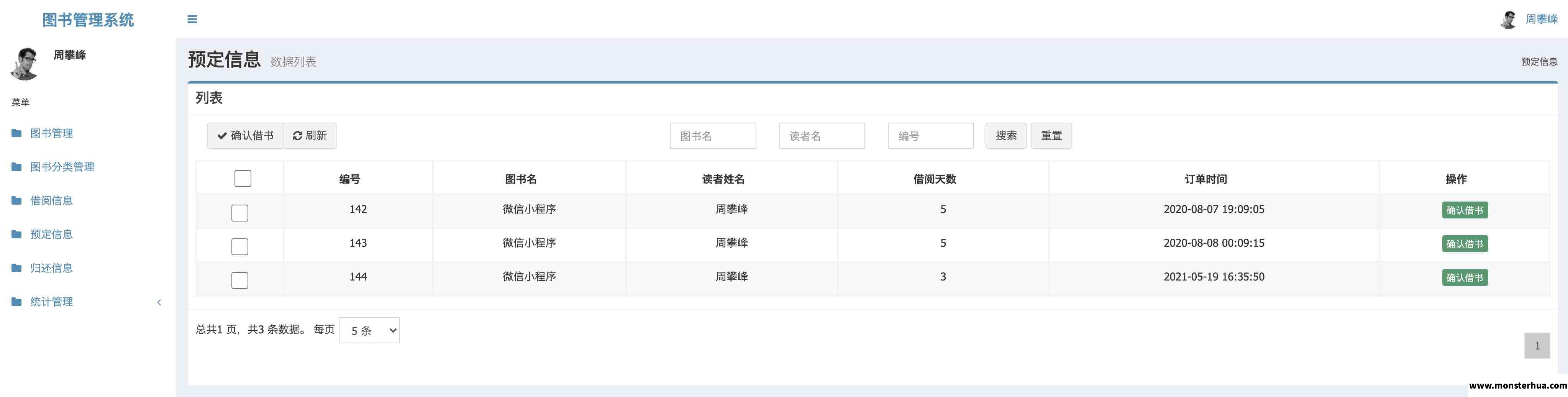
Task: Click 周攀峰 username in top-right header
Action: point(1541,20)
